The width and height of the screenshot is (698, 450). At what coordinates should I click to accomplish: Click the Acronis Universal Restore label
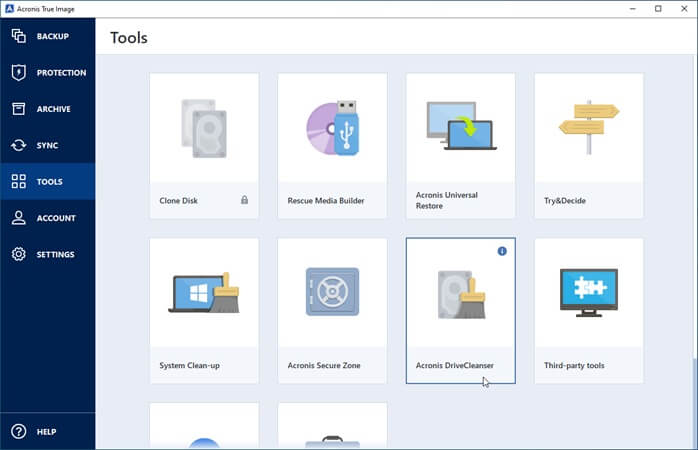click(x=446, y=200)
